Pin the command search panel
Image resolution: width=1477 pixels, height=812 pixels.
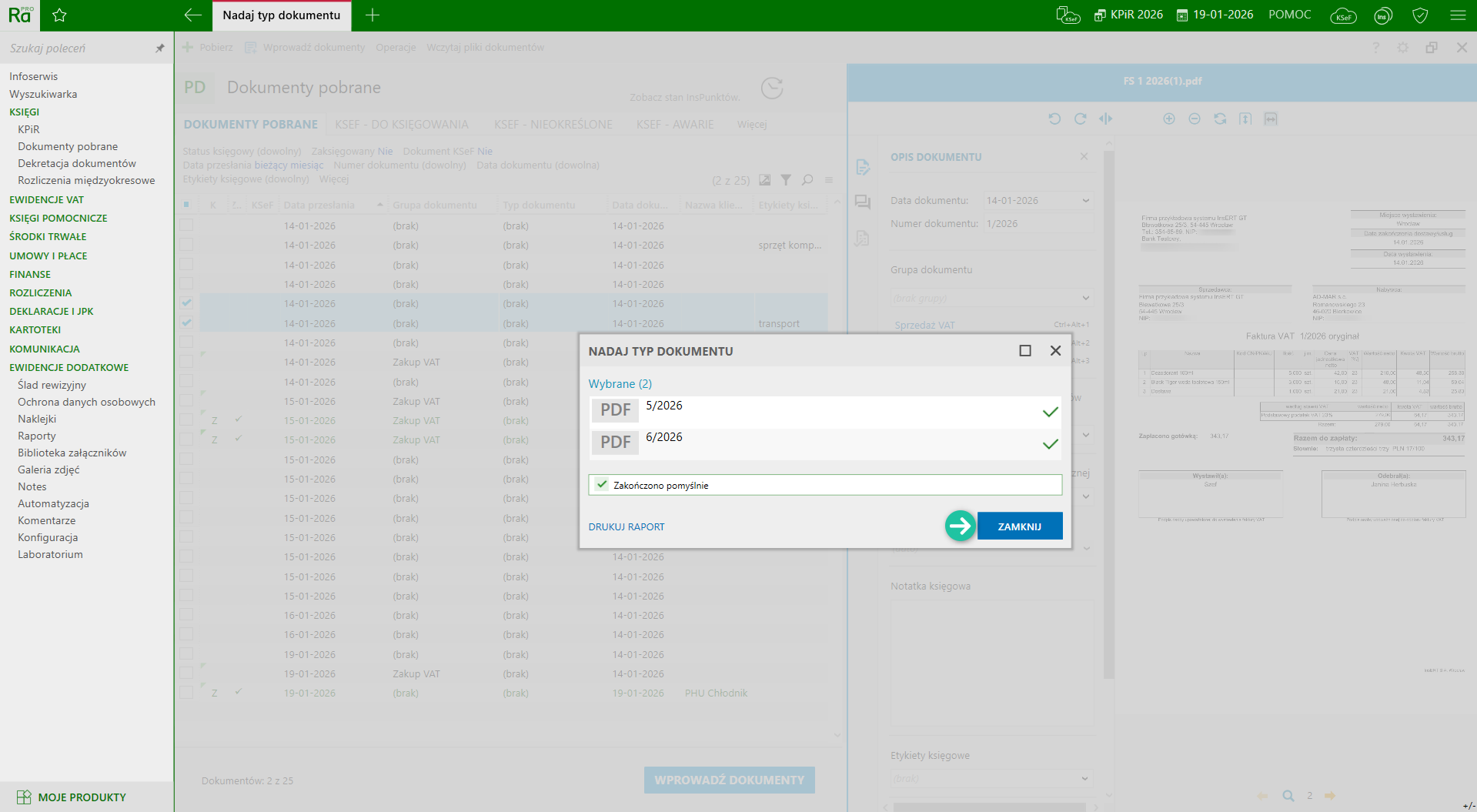point(160,48)
